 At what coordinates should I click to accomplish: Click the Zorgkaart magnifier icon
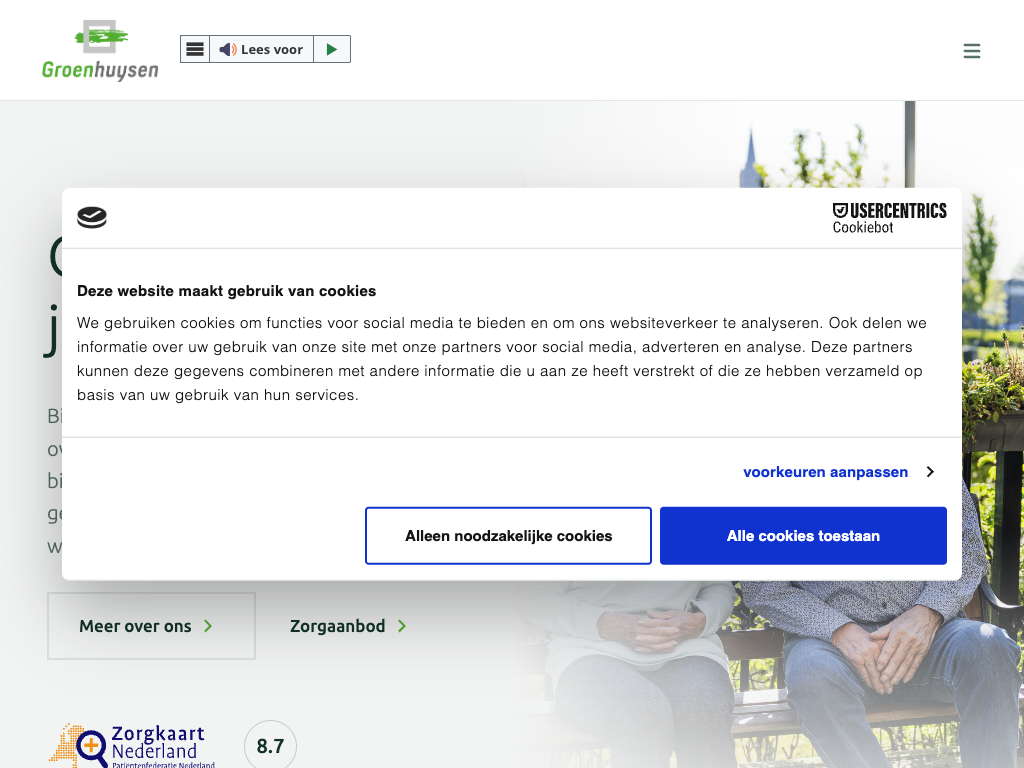click(91, 746)
